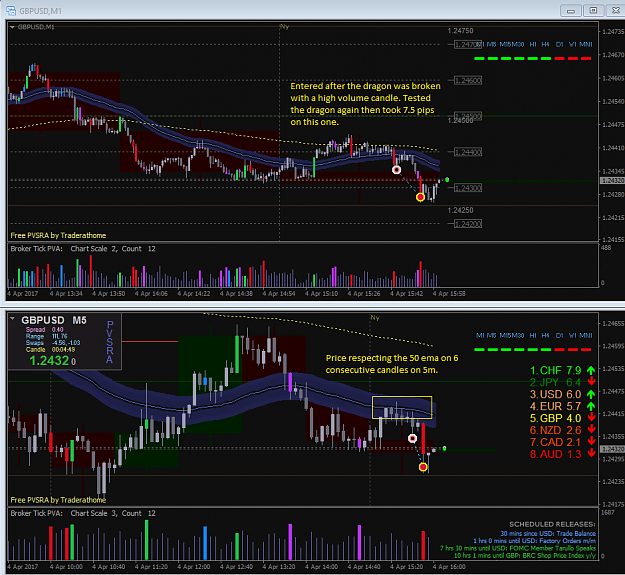Screen dimensions: 625x575
Task: Click the Range value in info panel
Action: (x=58, y=336)
